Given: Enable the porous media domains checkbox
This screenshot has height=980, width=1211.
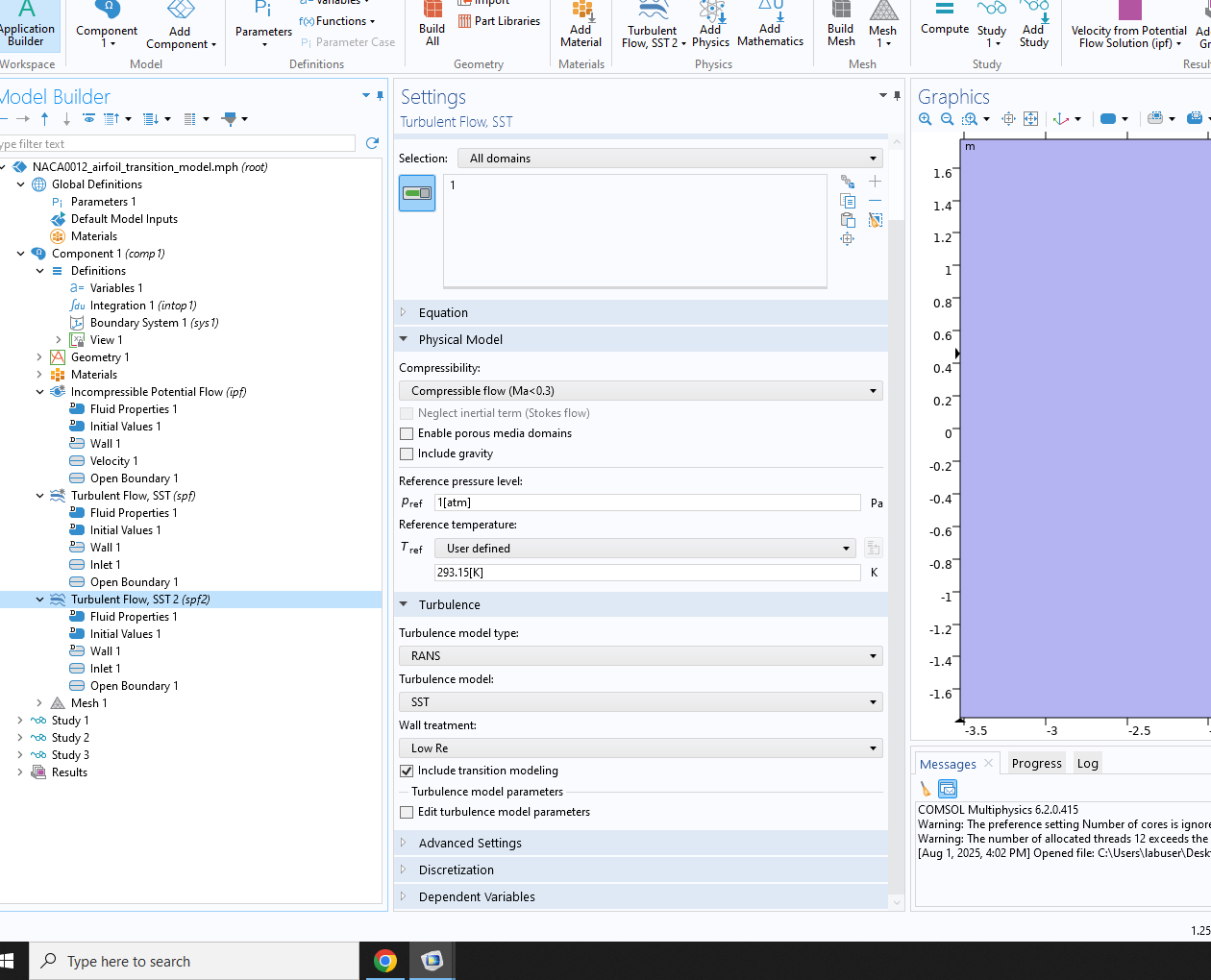Looking at the screenshot, I should tap(407, 433).
